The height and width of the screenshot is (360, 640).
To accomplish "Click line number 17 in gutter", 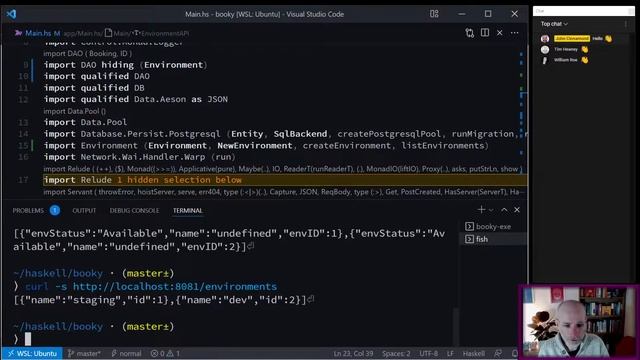I will pyautogui.click(x=23, y=180).
